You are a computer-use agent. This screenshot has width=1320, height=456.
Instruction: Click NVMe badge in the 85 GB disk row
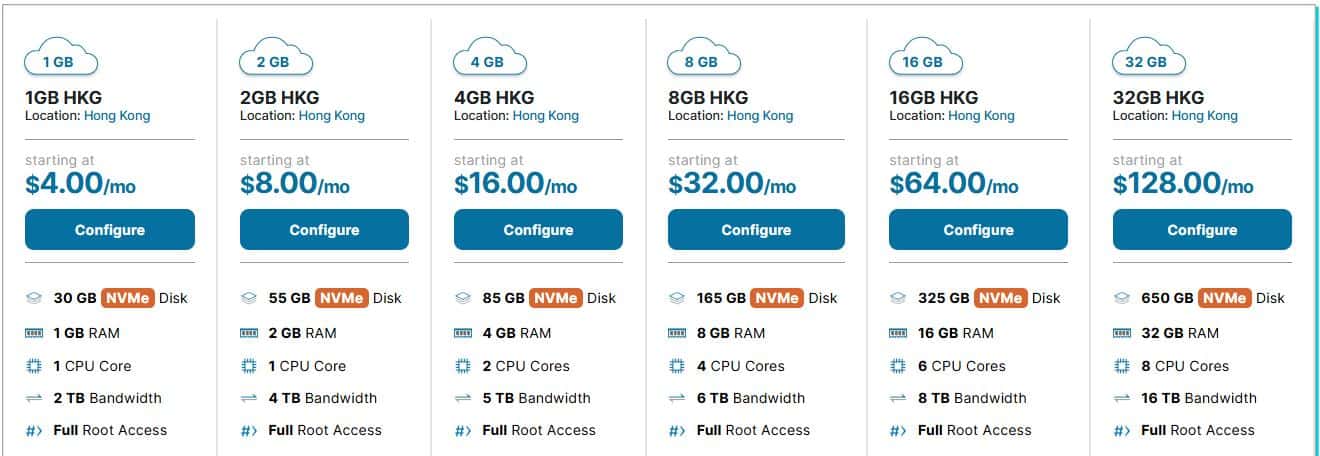click(x=555, y=298)
